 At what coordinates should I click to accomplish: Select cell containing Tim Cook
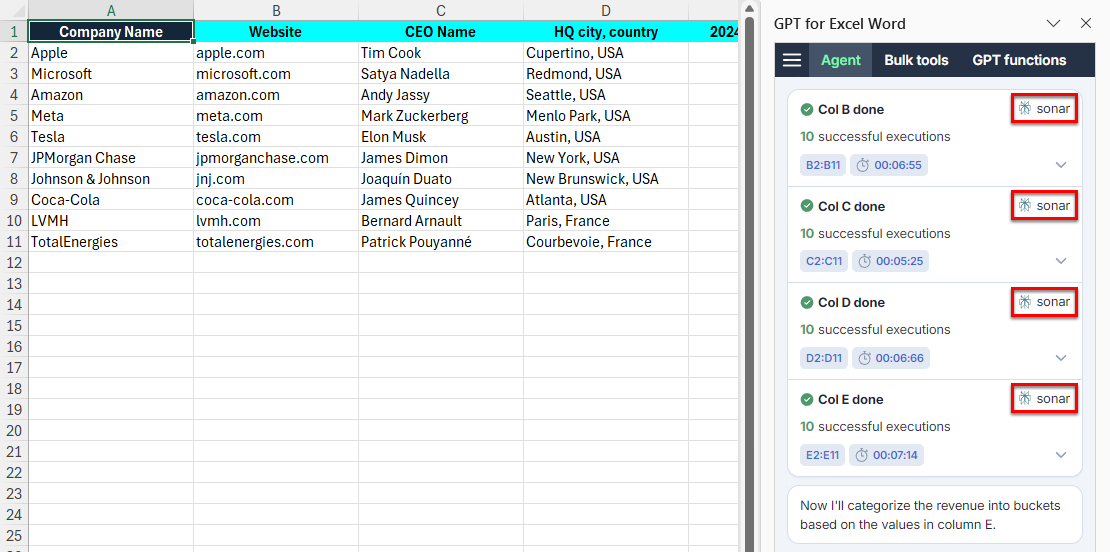click(x=440, y=53)
